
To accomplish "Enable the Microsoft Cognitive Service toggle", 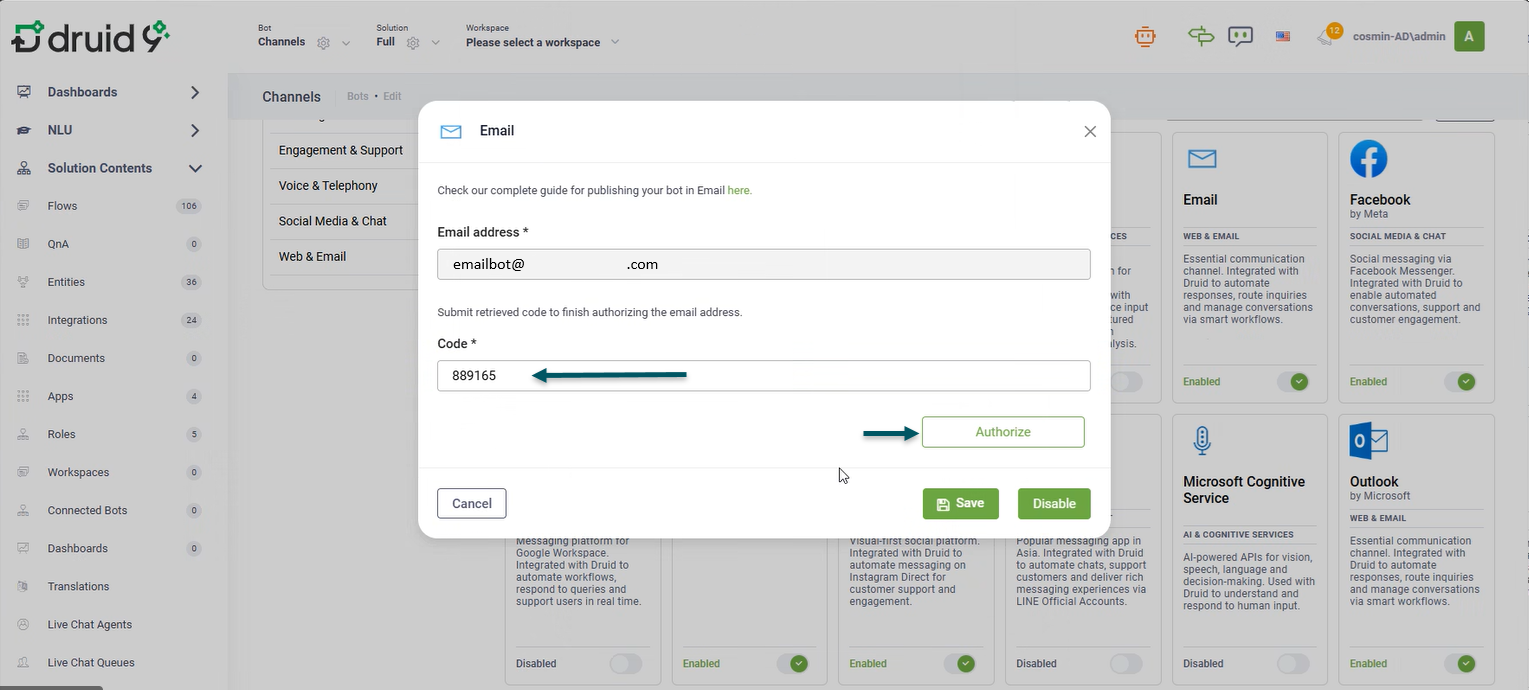I will (x=1293, y=663).
